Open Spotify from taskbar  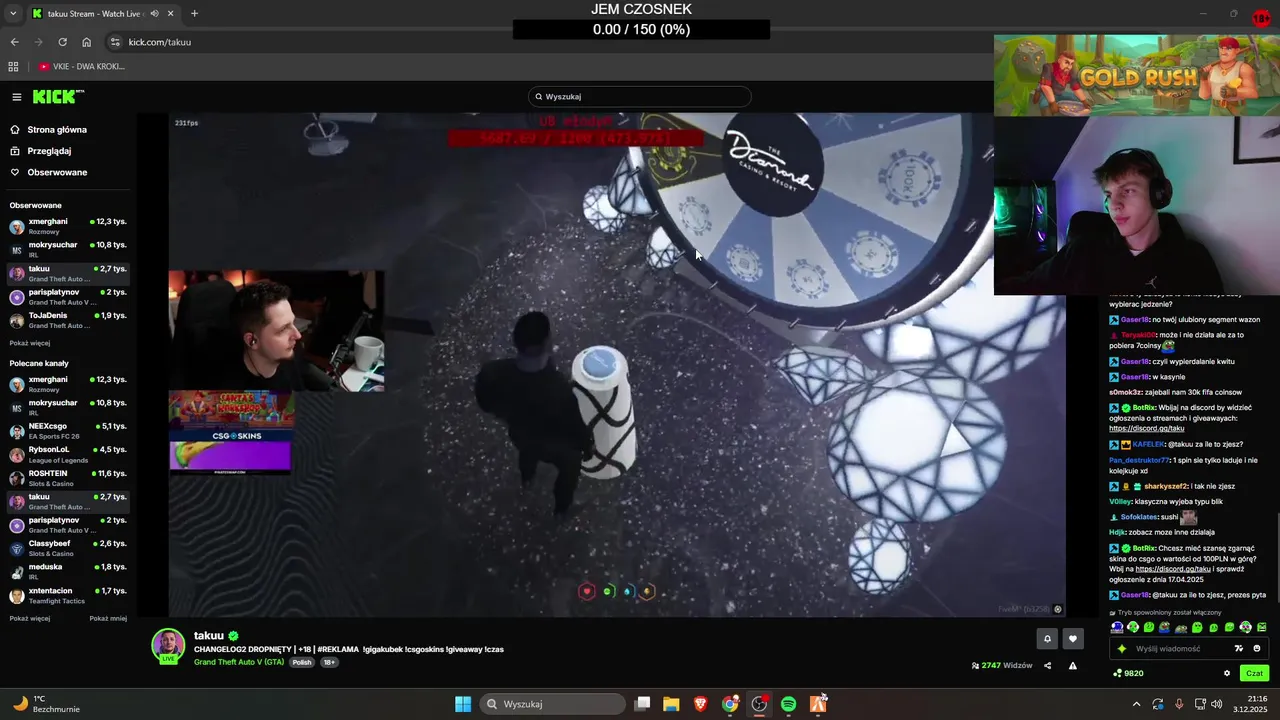click(788, 704)
